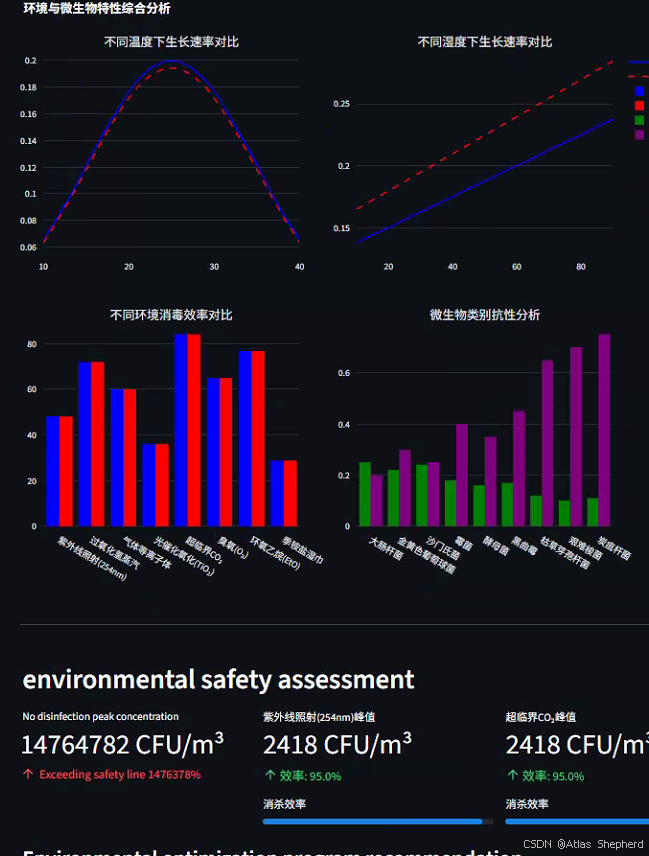Click the page title 环境与微生物特性综合分析
This screenshot has width=649, height=856.
point(97,8)
